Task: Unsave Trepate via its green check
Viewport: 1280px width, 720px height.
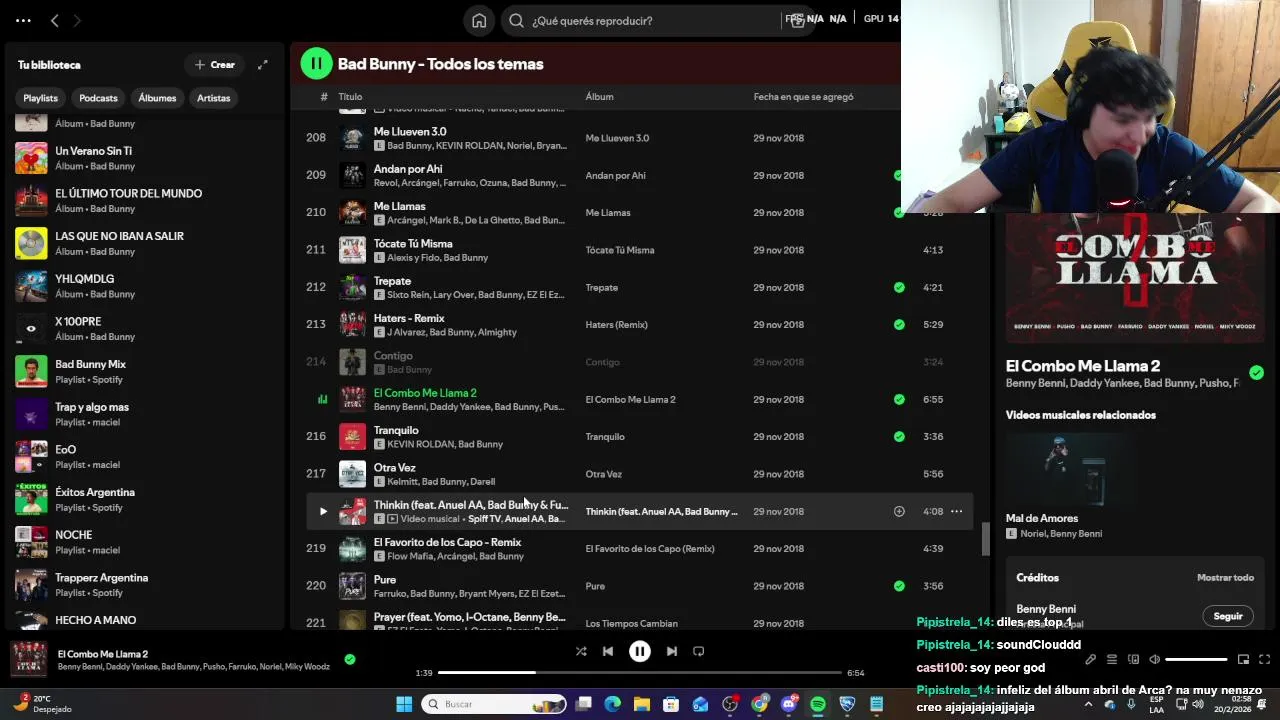Action: [x=899, y=287]
